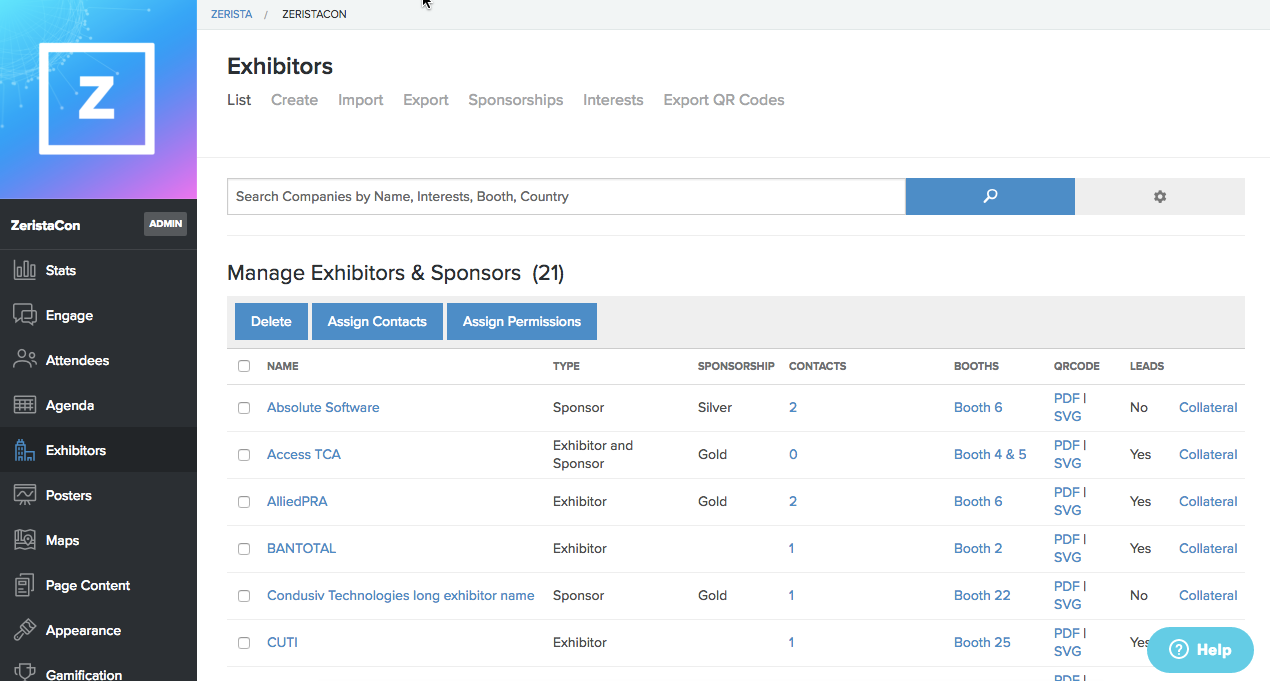Click the Agenda grid icon
The image size is (1270, 681).
click(24, 405)
